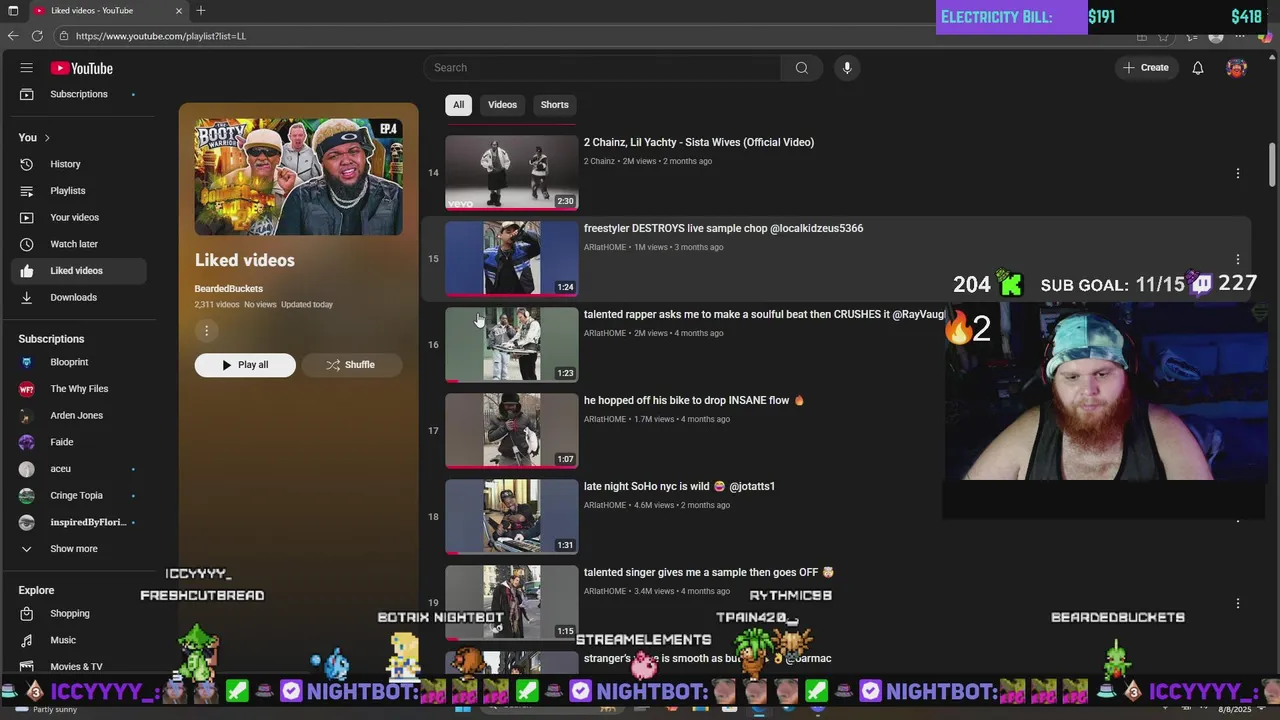Open Cringe Topia channel
This screenshot has height=720, width=1280.
pos(79,495)
